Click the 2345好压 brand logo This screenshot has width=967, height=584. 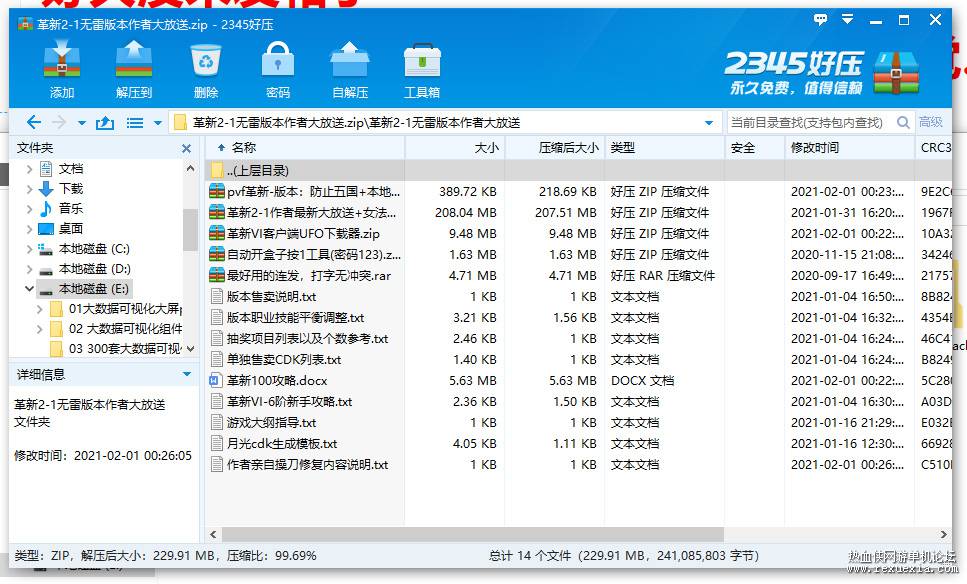pyautogui.click(x=823, y=73)
